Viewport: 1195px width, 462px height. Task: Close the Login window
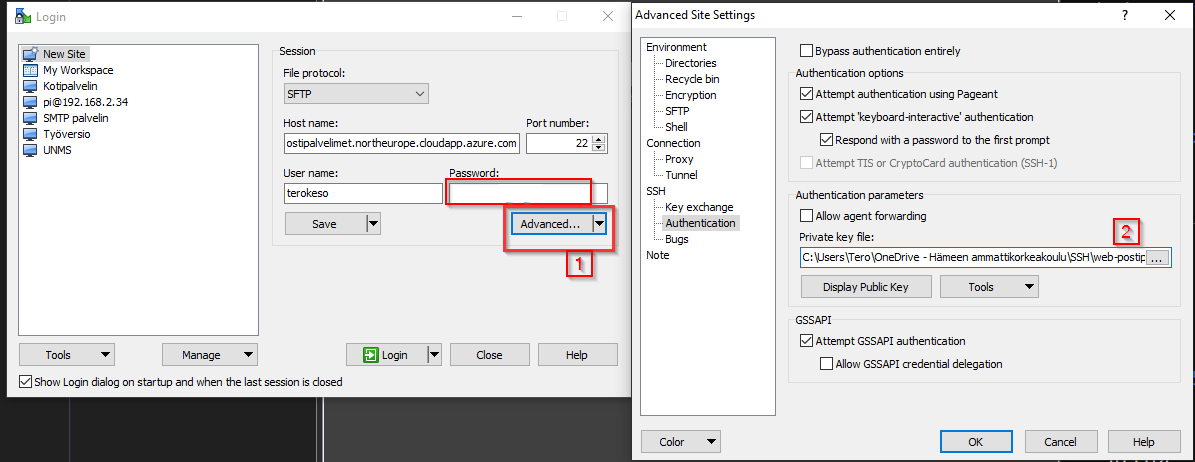click(607, 16)
